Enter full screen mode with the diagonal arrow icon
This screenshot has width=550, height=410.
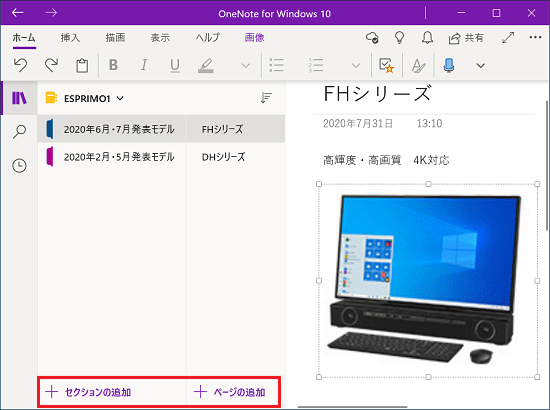click(x=508, y=38)
